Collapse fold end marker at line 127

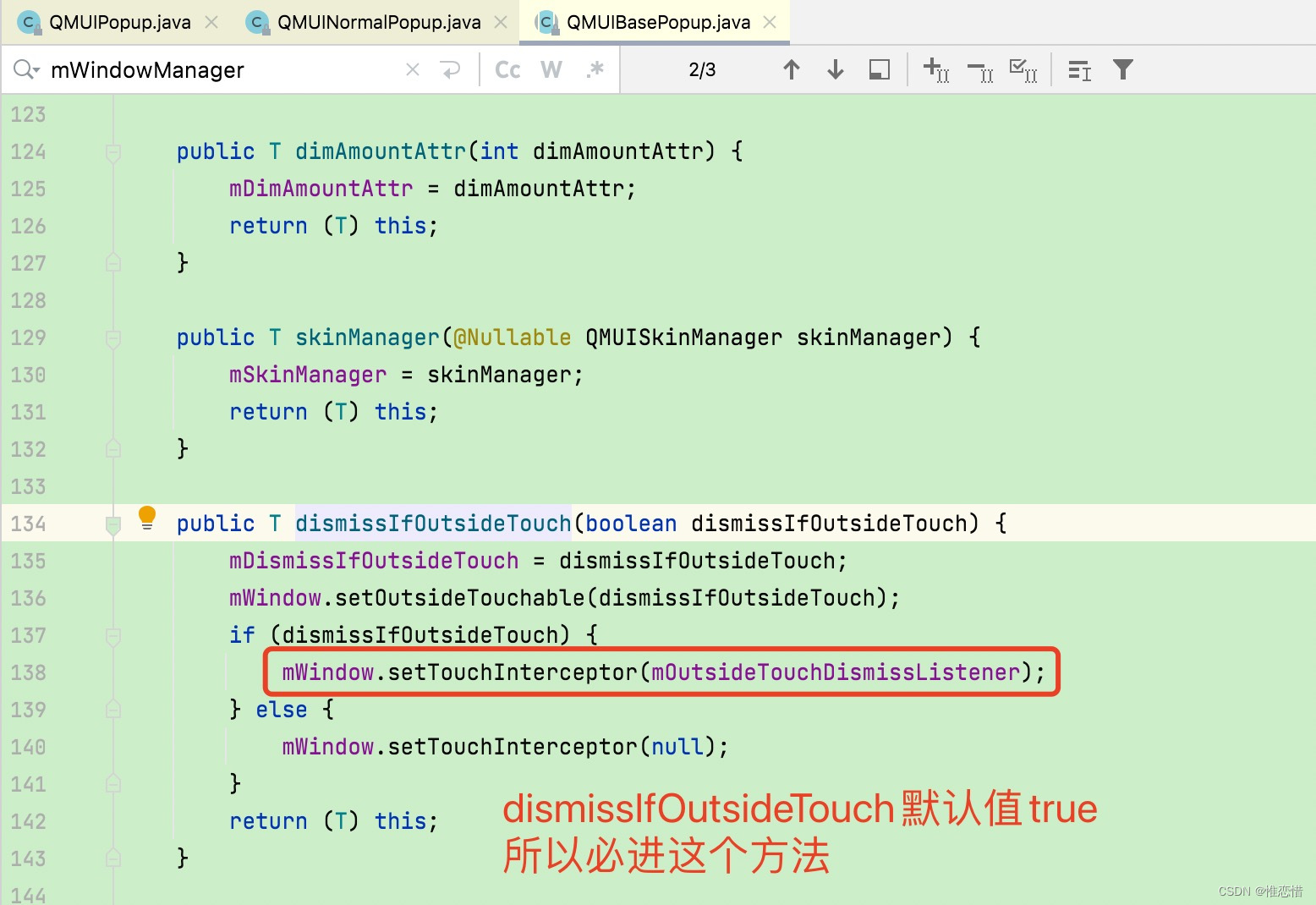pos(112,263)
